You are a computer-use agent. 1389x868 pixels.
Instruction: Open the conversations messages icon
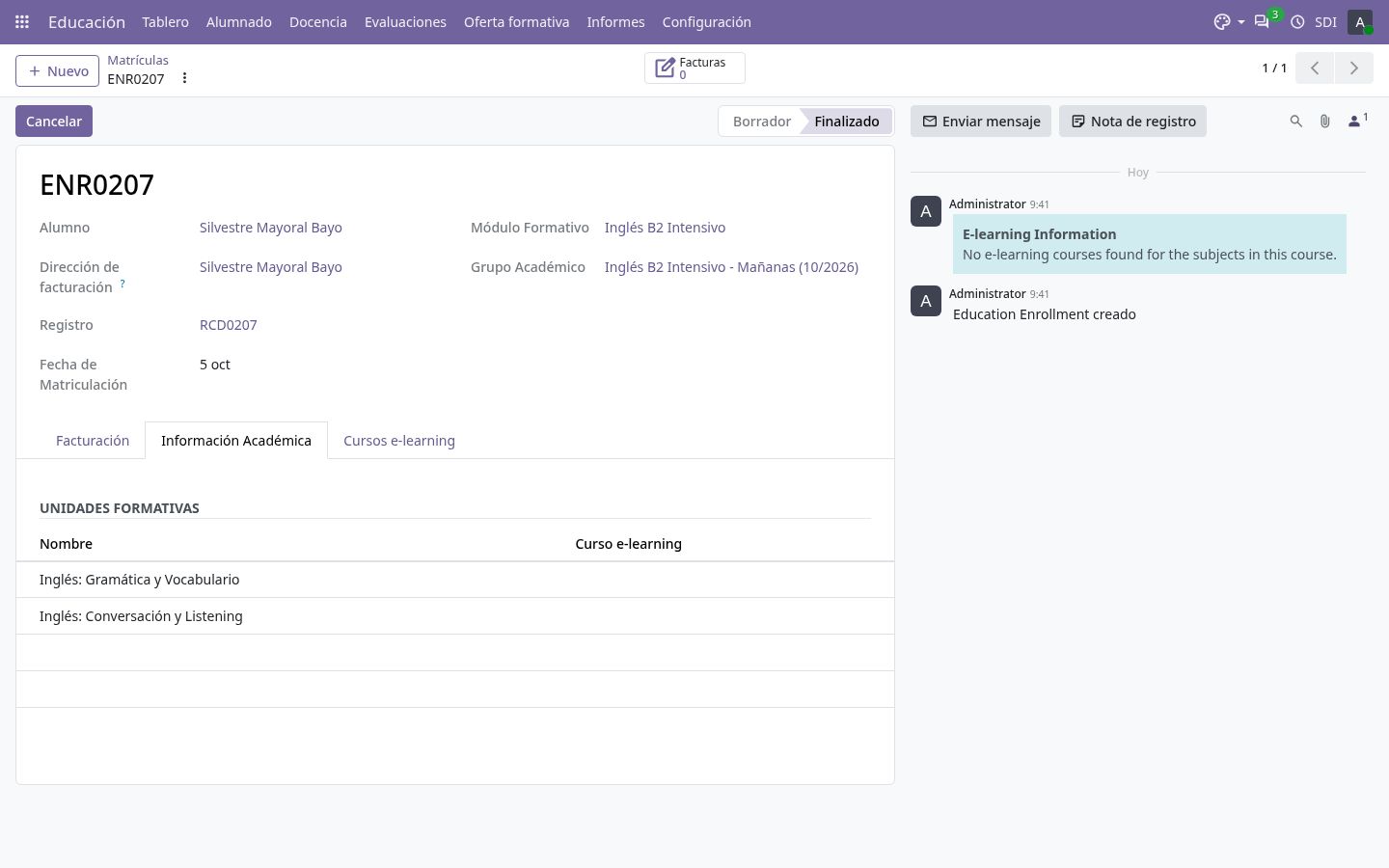[1262, 21]
